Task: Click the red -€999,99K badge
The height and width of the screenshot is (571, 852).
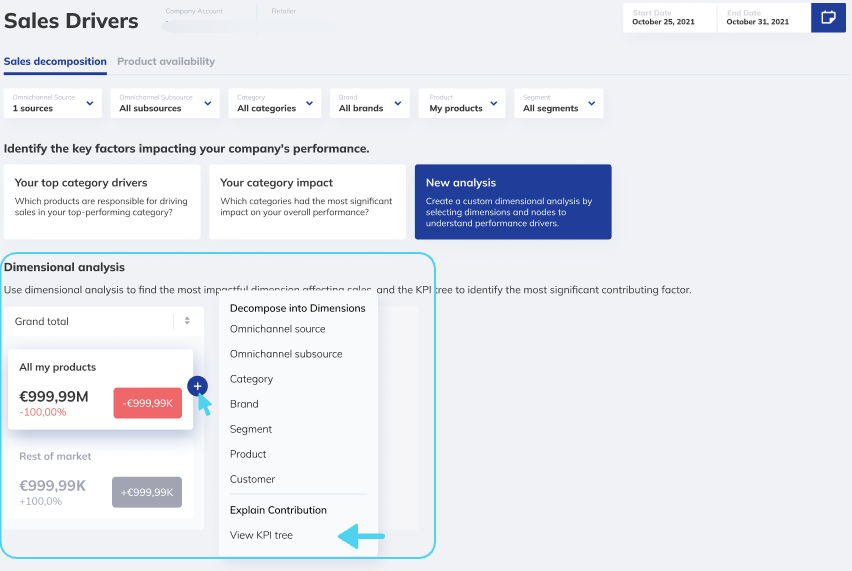Action: (x=148, y=403)
